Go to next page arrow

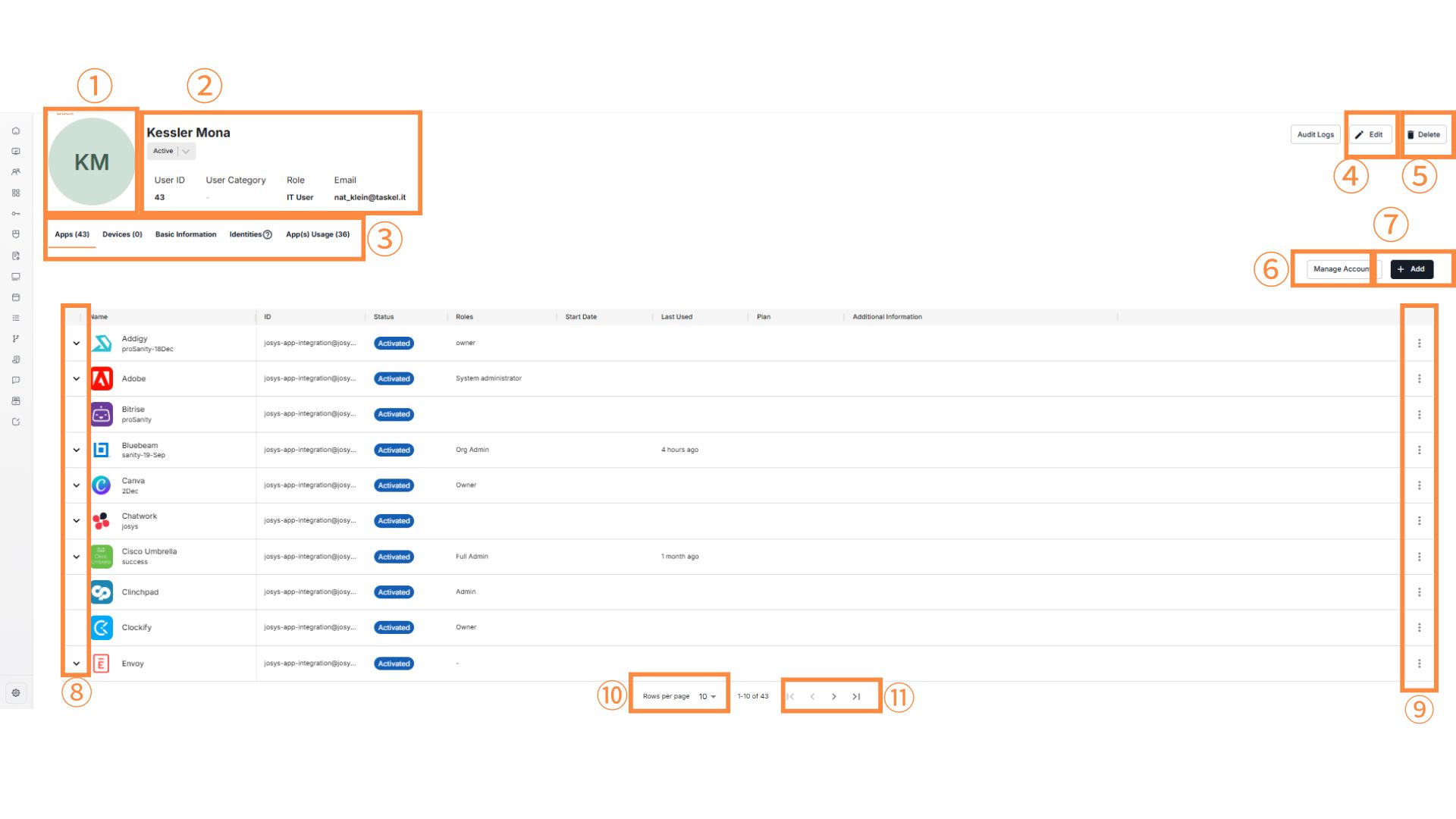coord(833,696)
